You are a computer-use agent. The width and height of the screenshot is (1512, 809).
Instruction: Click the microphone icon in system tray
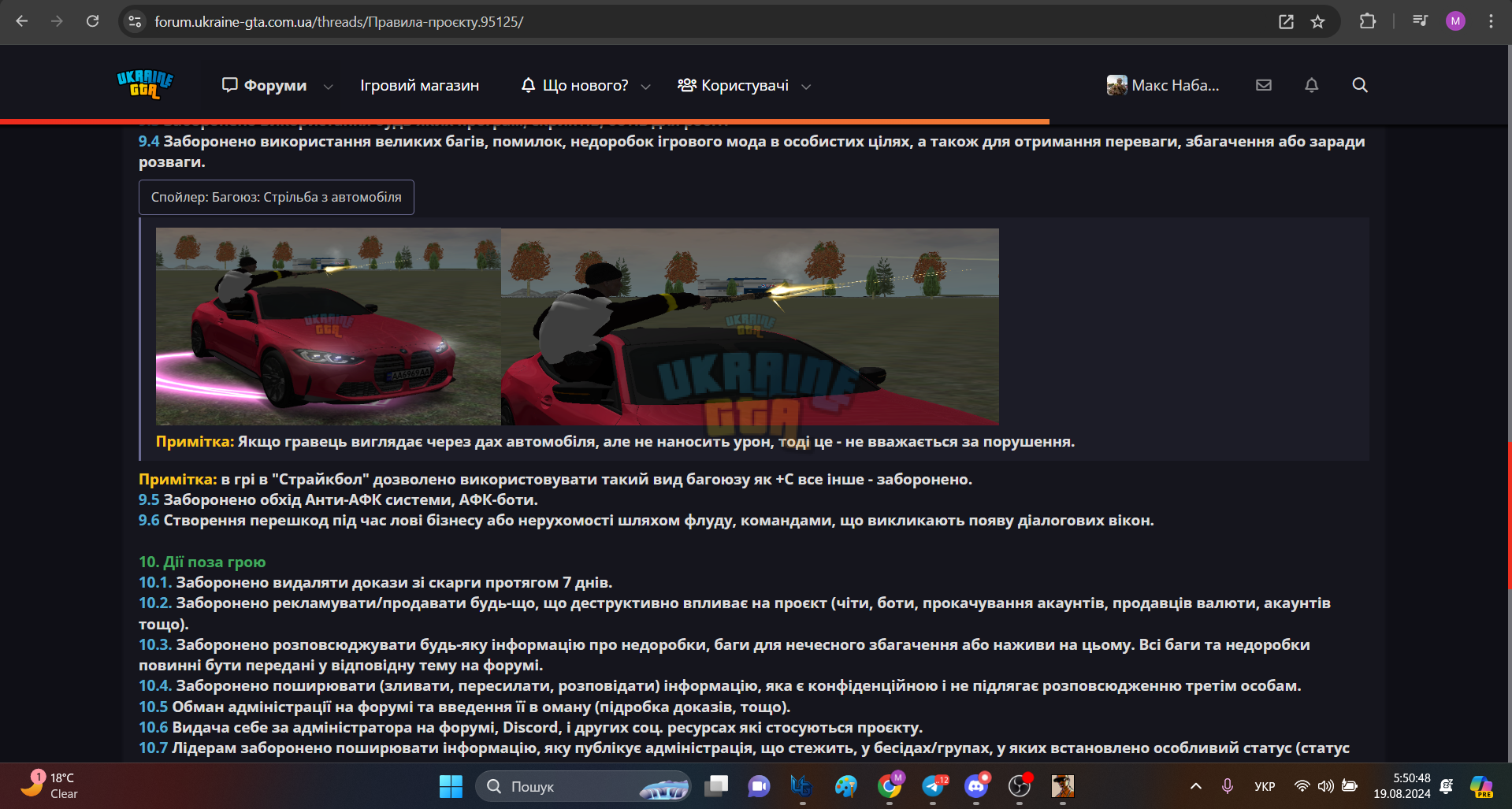click(x=1228, y=786)
